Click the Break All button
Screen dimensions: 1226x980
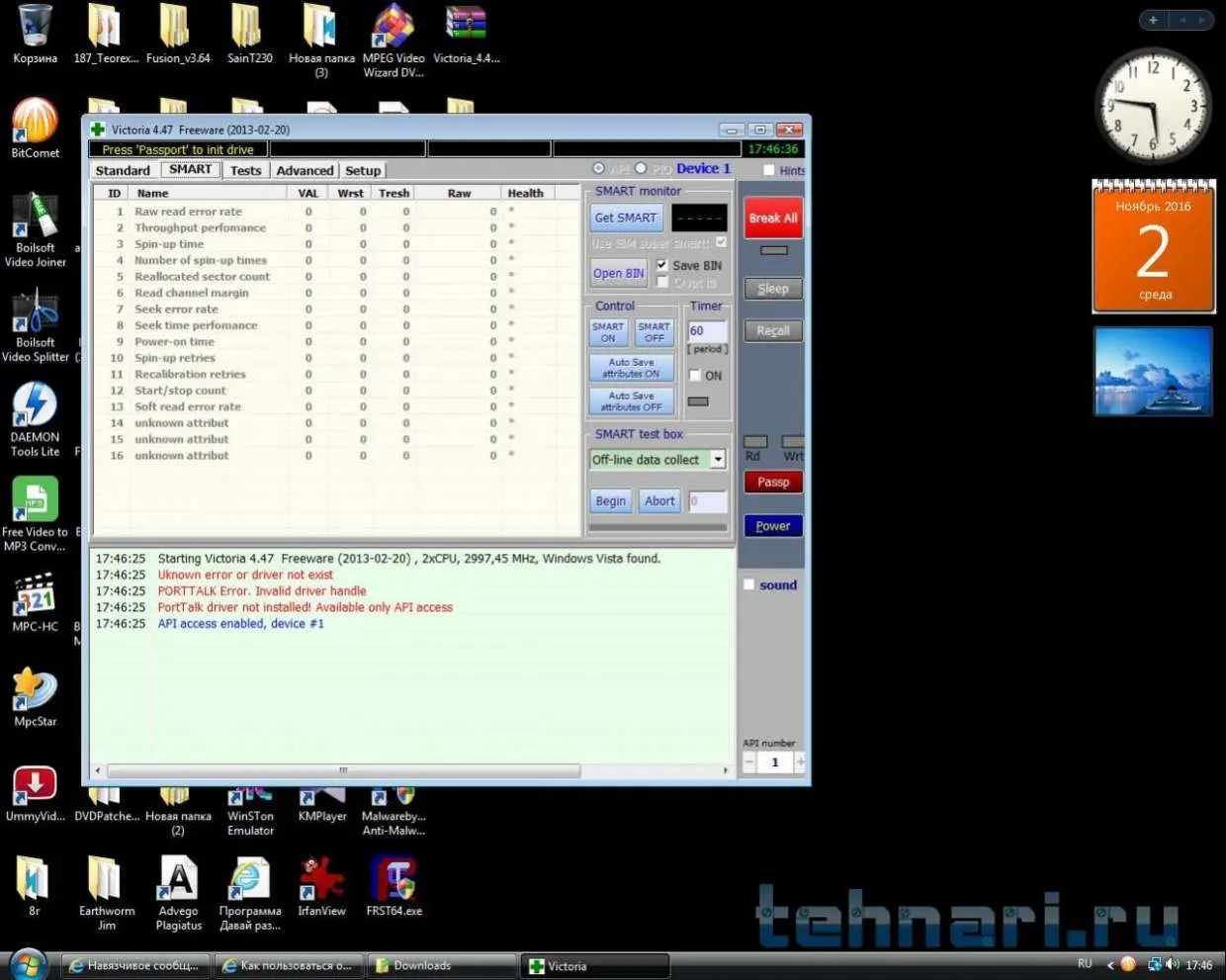[773, 218]
